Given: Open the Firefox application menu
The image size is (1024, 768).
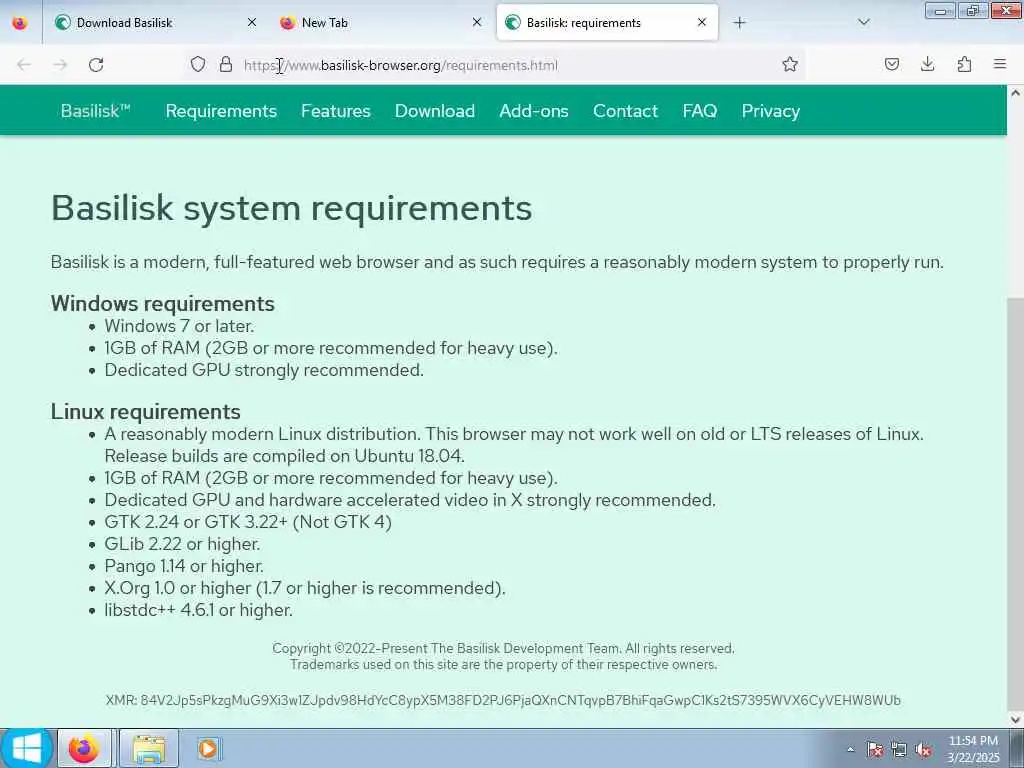Looking at the screenshot, I should tap(1000, 64).
